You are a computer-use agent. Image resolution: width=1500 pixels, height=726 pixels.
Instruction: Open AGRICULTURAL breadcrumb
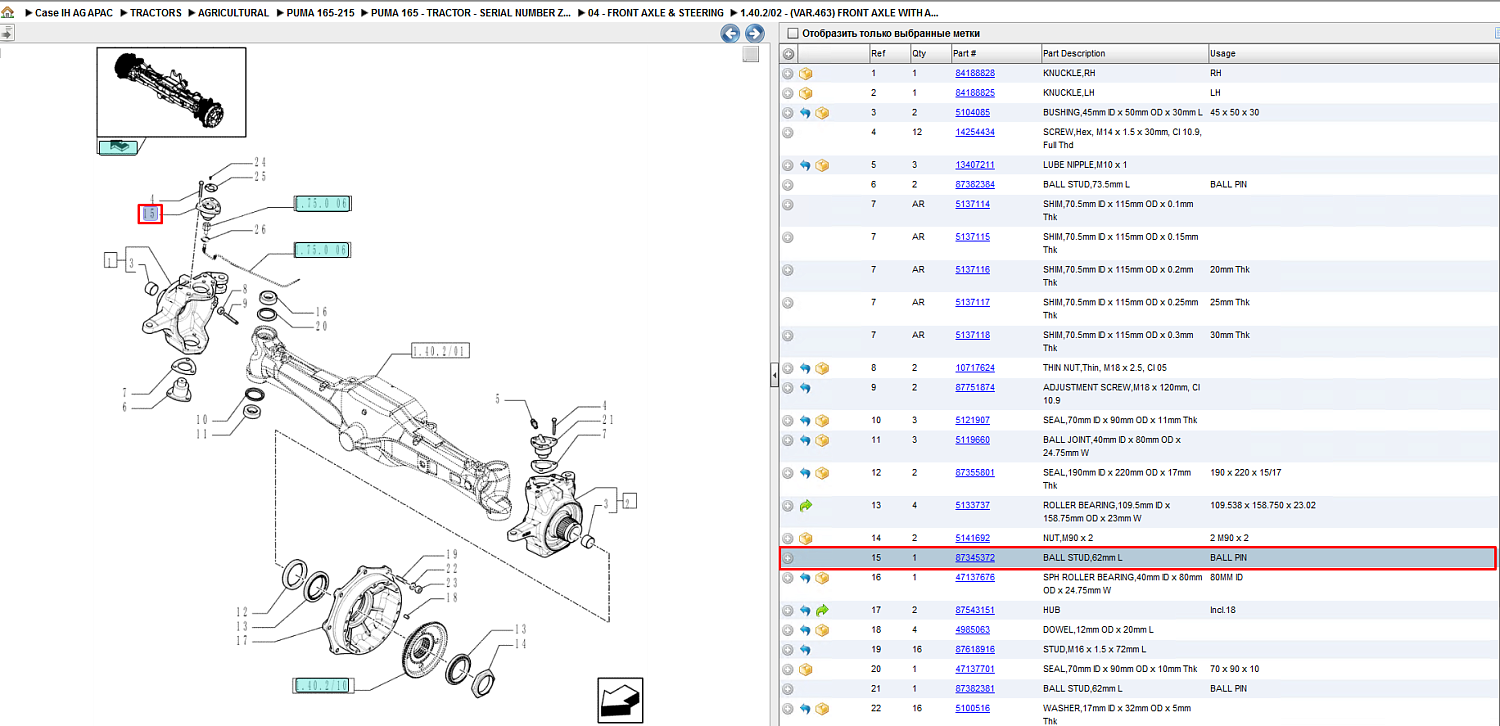pyautogui.click(x=233, y=13)
